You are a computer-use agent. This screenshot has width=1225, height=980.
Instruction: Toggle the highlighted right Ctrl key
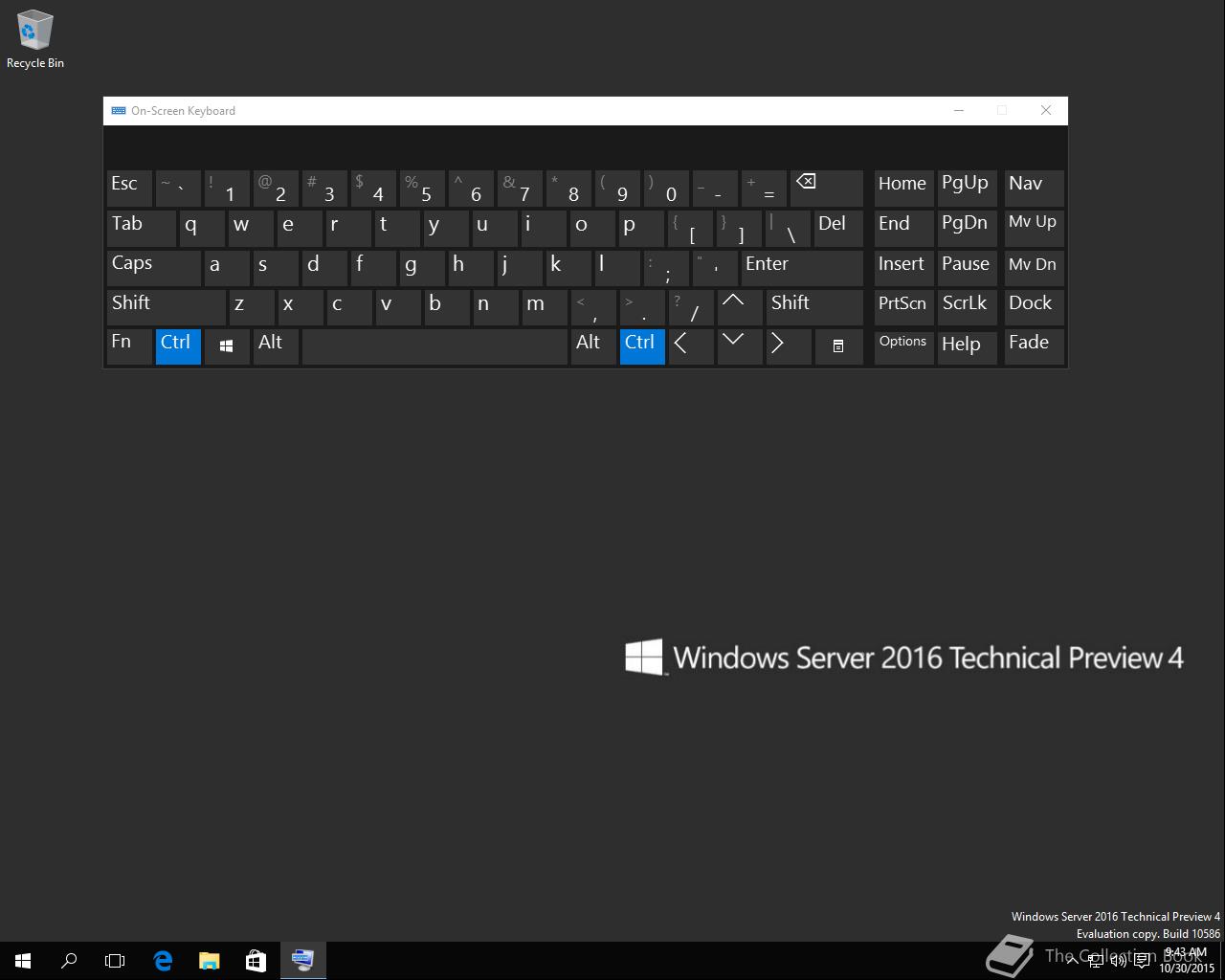642,346
